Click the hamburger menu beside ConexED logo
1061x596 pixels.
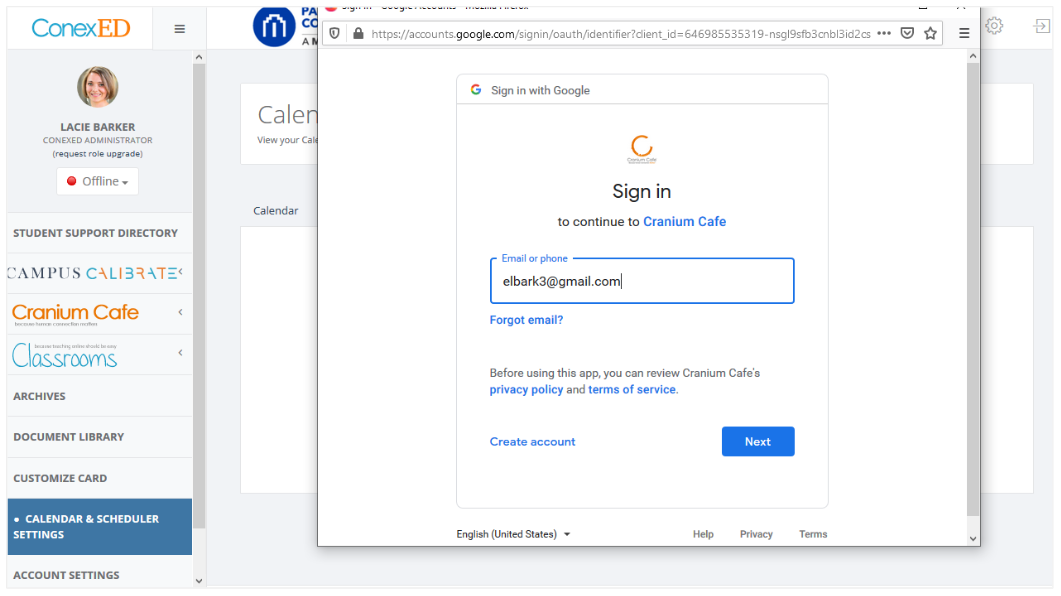coord(180,29)
